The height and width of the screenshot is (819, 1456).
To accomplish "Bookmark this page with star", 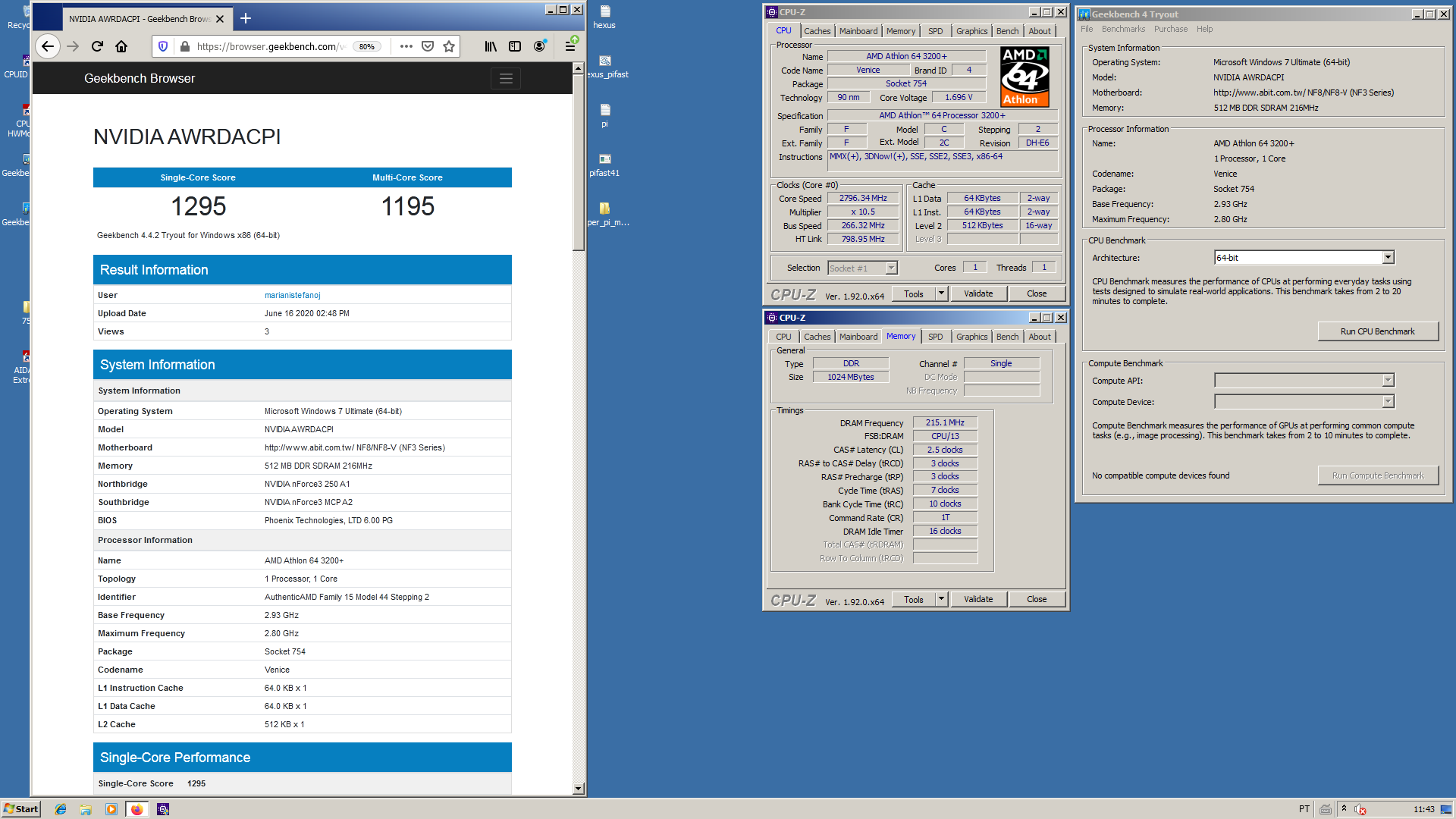I will [x=449, y=46].
